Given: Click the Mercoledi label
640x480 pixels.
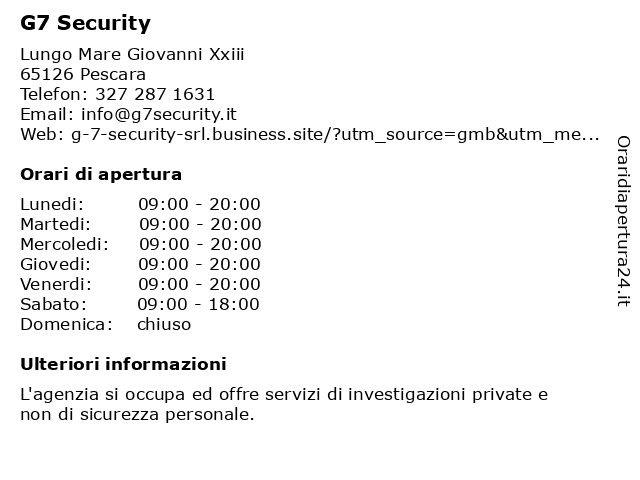Looking at the screenshot, I should 64,244.
